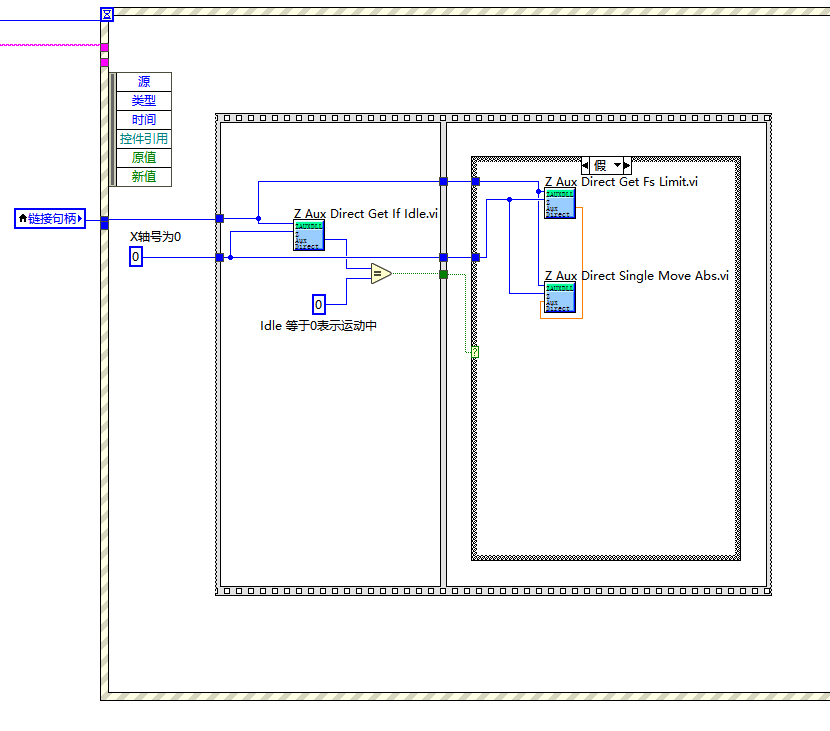This screenshot has width=830, height=731.
Task: Click the 链接句柄 reference terminal icon
Action: click(x=50, y=219)
